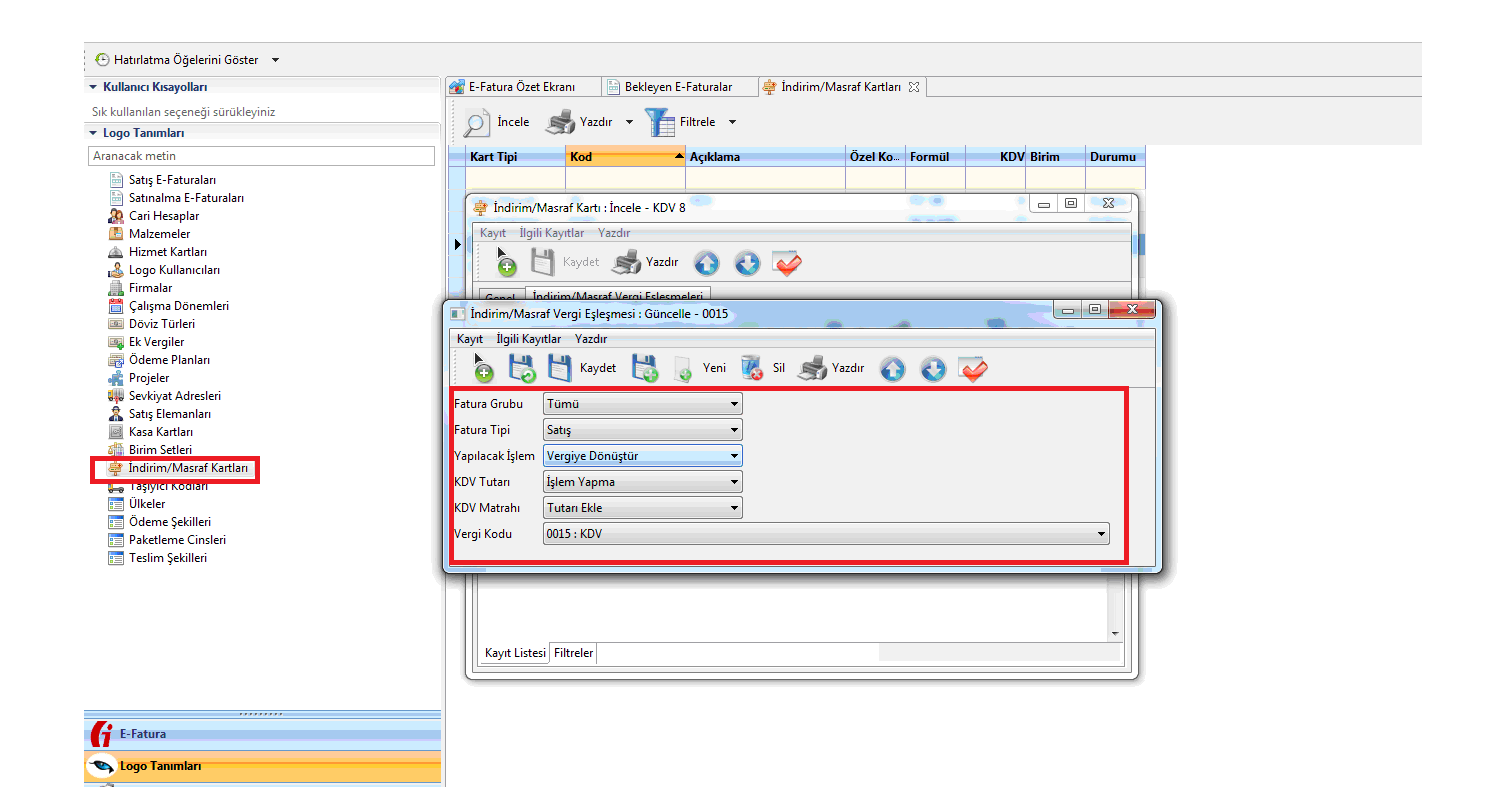Click printer icon in Vergi Eşleşmesi dialog toolbar
This screenshot has width=1493, height=805.
point(813,368)
